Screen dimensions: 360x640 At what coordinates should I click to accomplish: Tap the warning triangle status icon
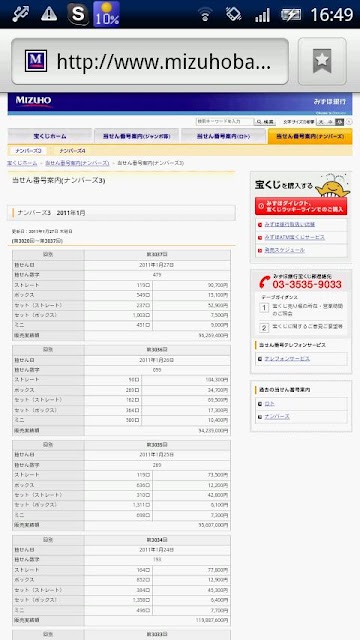pos(49,14)
